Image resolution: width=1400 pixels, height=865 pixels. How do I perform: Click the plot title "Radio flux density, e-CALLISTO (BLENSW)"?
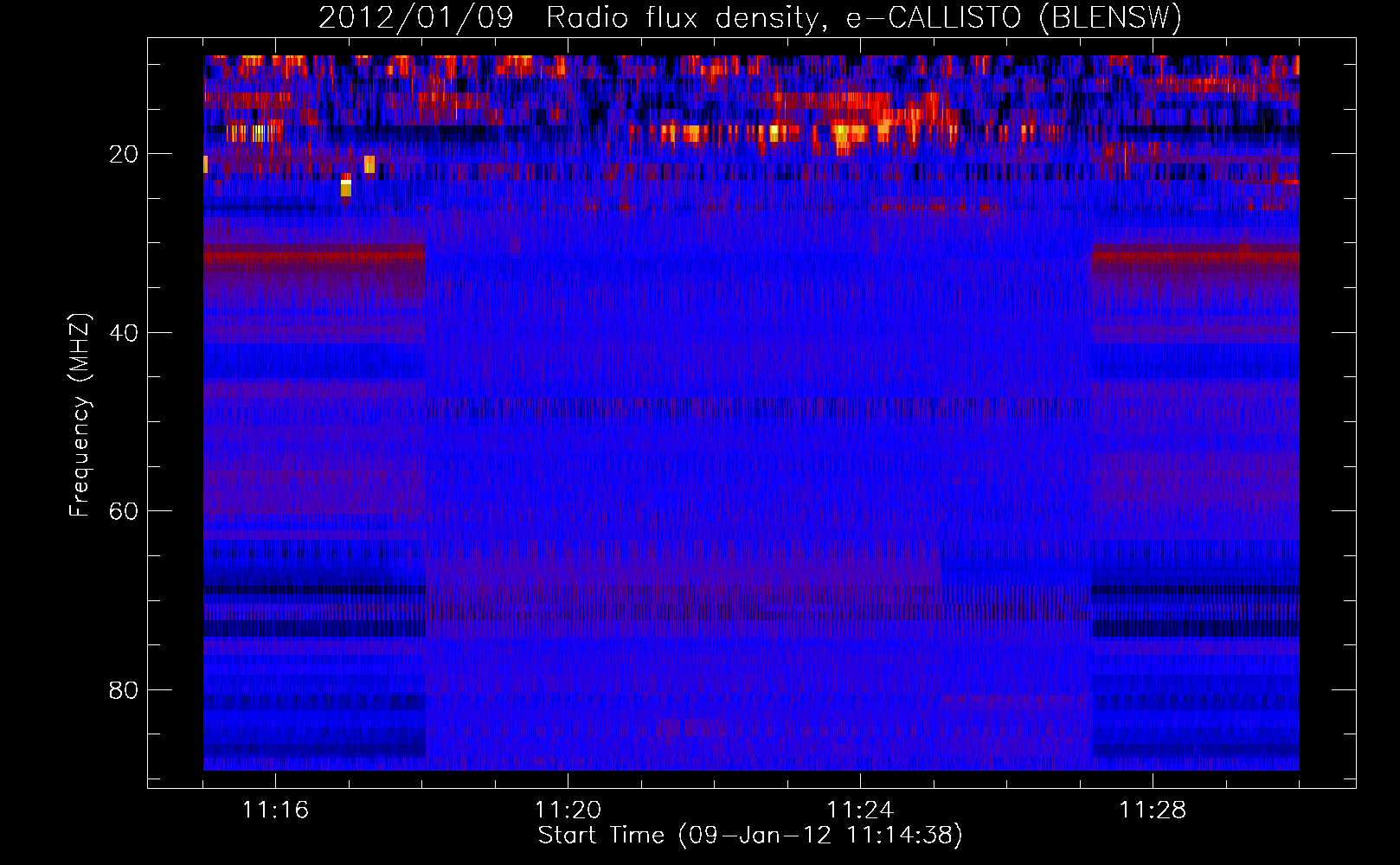click(864, 17)
